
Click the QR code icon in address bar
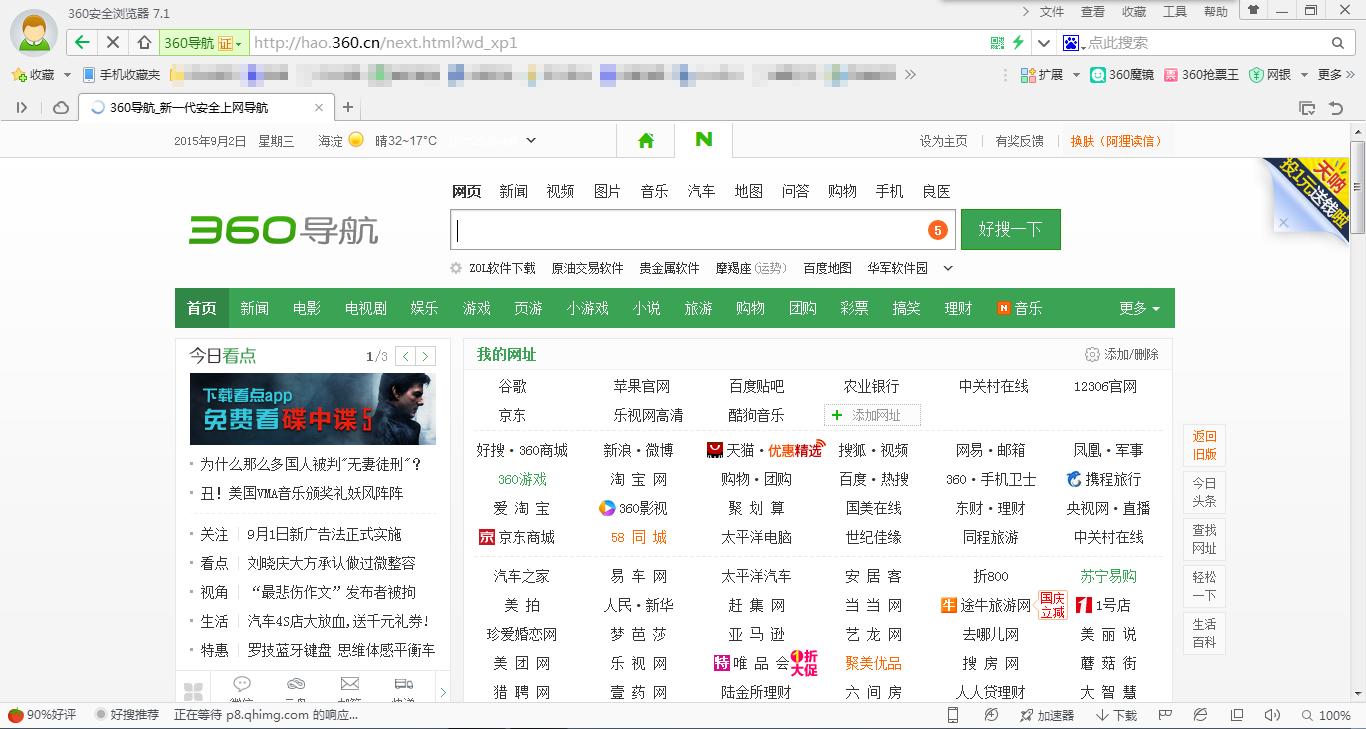tap(997, 43)
